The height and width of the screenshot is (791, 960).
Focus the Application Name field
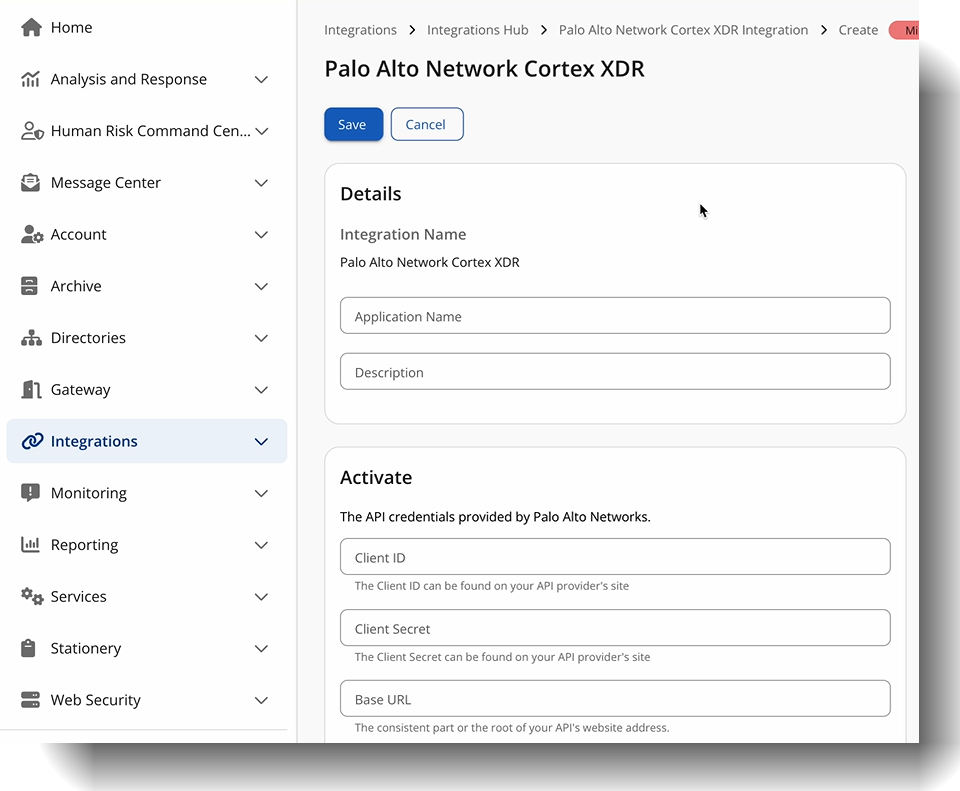(x=615, y=316)
